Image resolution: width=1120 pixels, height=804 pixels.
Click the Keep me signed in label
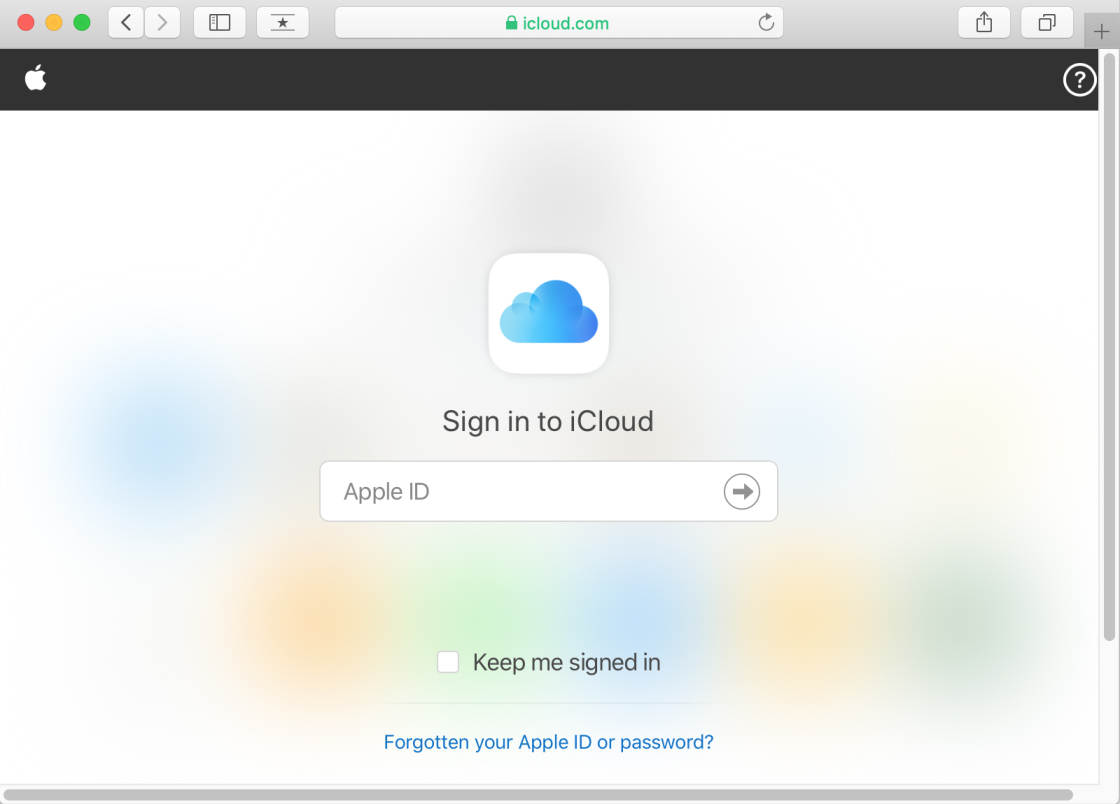[566, 662]
